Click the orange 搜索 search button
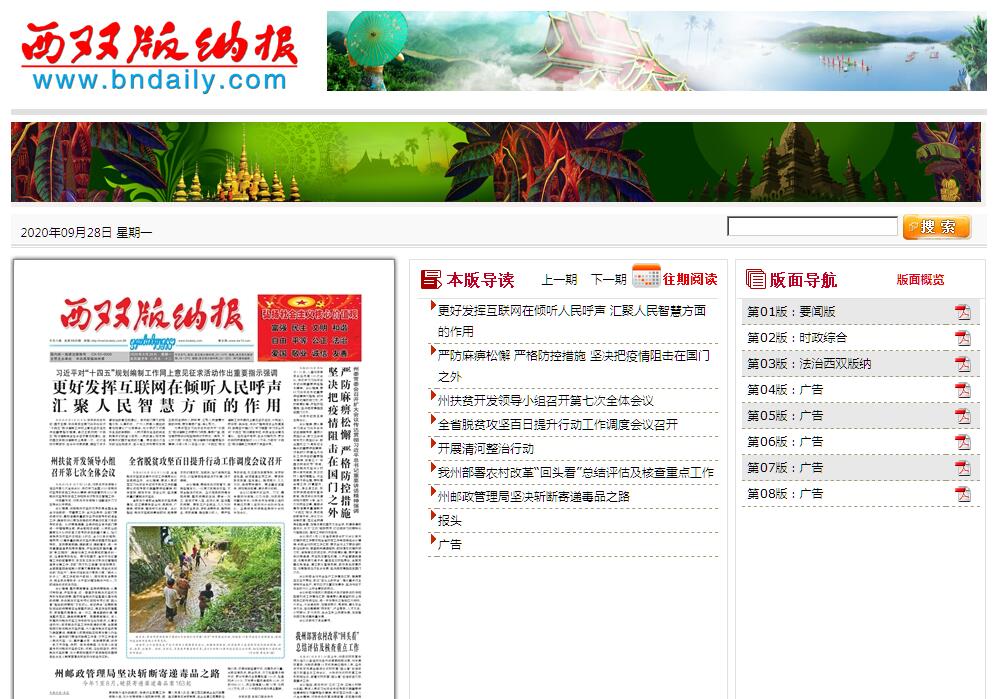 (936, 227)
